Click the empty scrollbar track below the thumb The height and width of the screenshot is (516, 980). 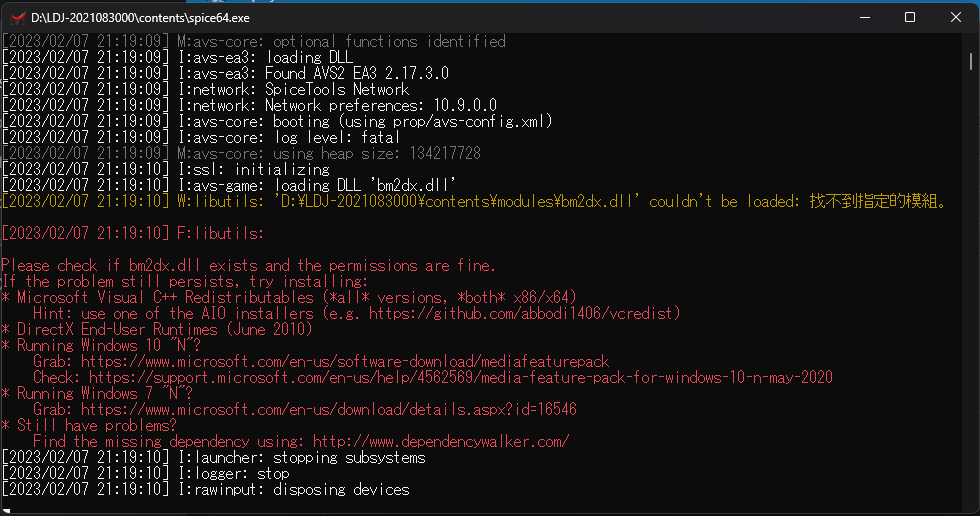tap(971, 300)
